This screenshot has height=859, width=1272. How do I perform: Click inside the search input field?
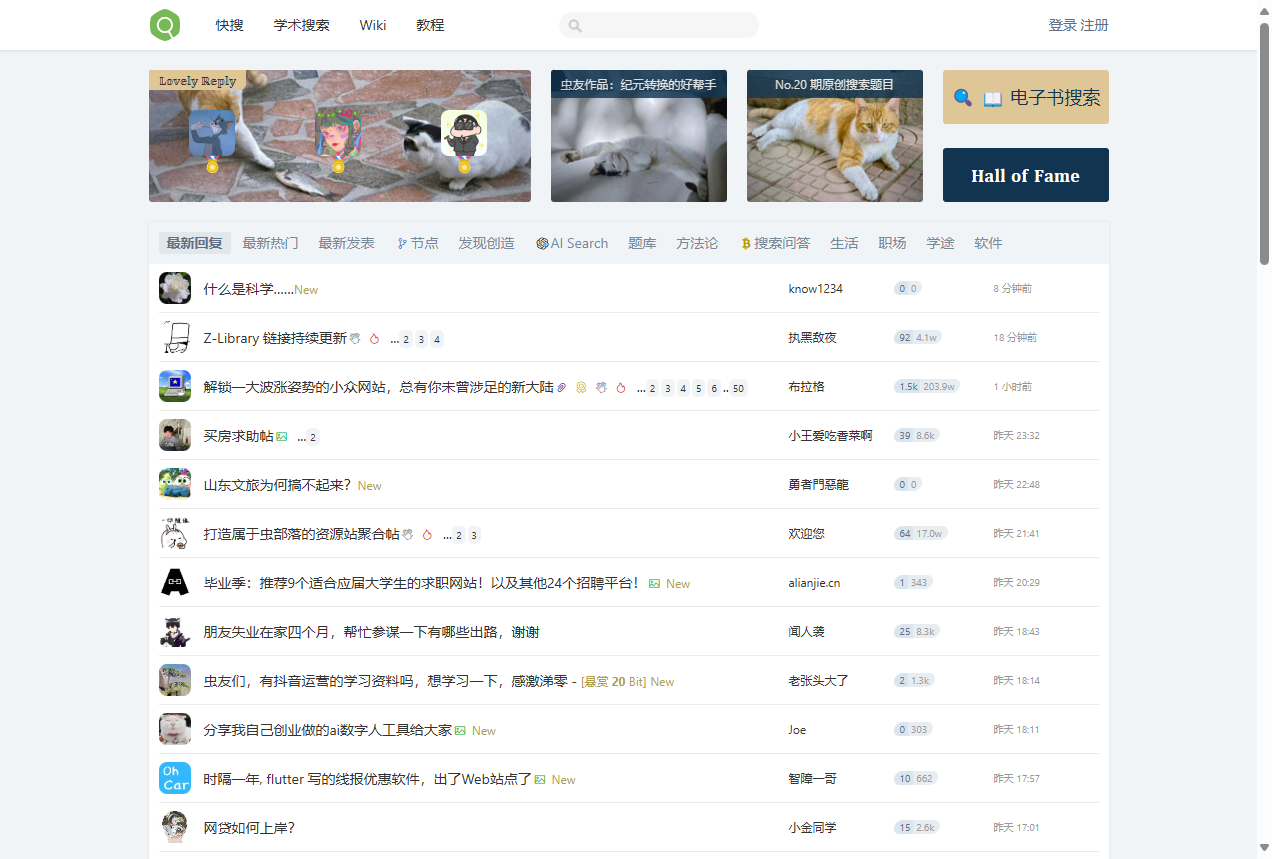tap(658, 24)
